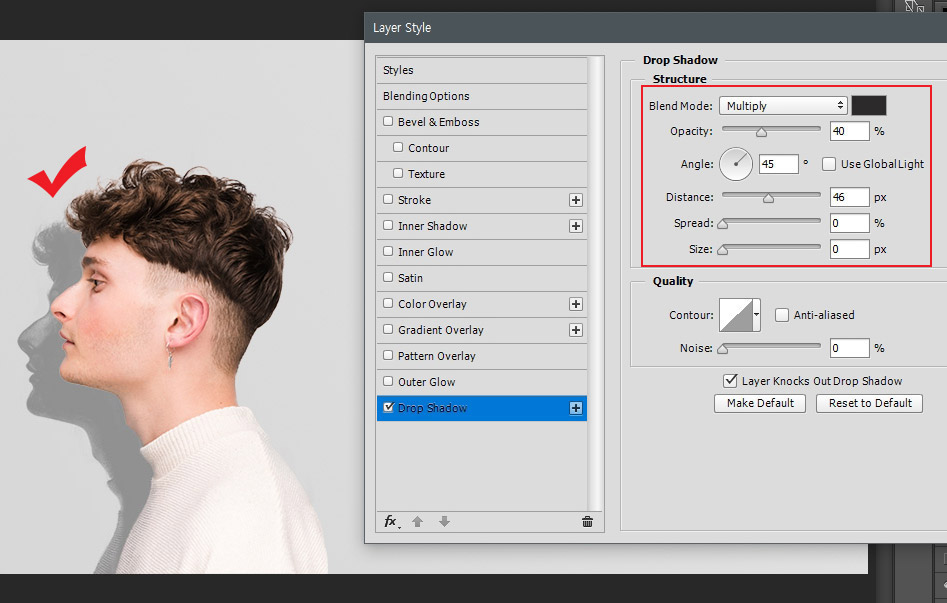Enable the Satin checkbox
This screenshot has height=603, width=947.
click(x=388, y=277)
